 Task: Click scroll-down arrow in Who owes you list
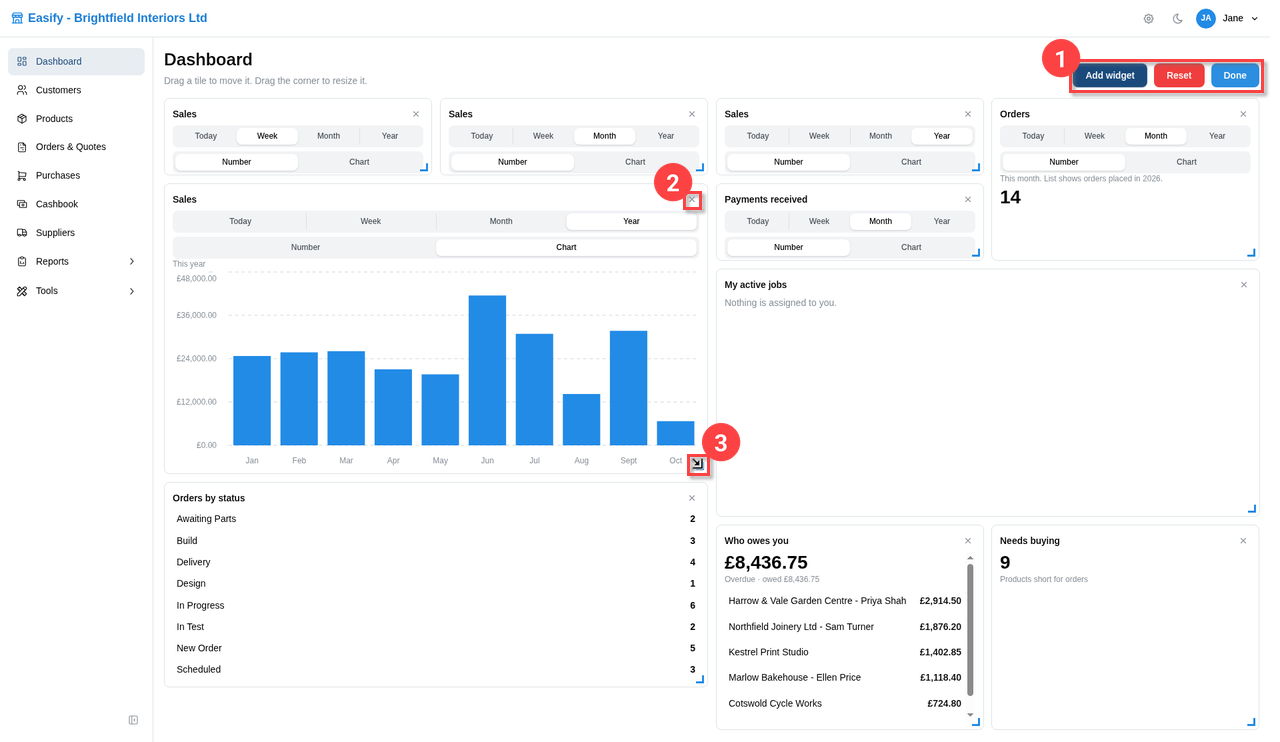pyautogui.click(x=970, y=715)
